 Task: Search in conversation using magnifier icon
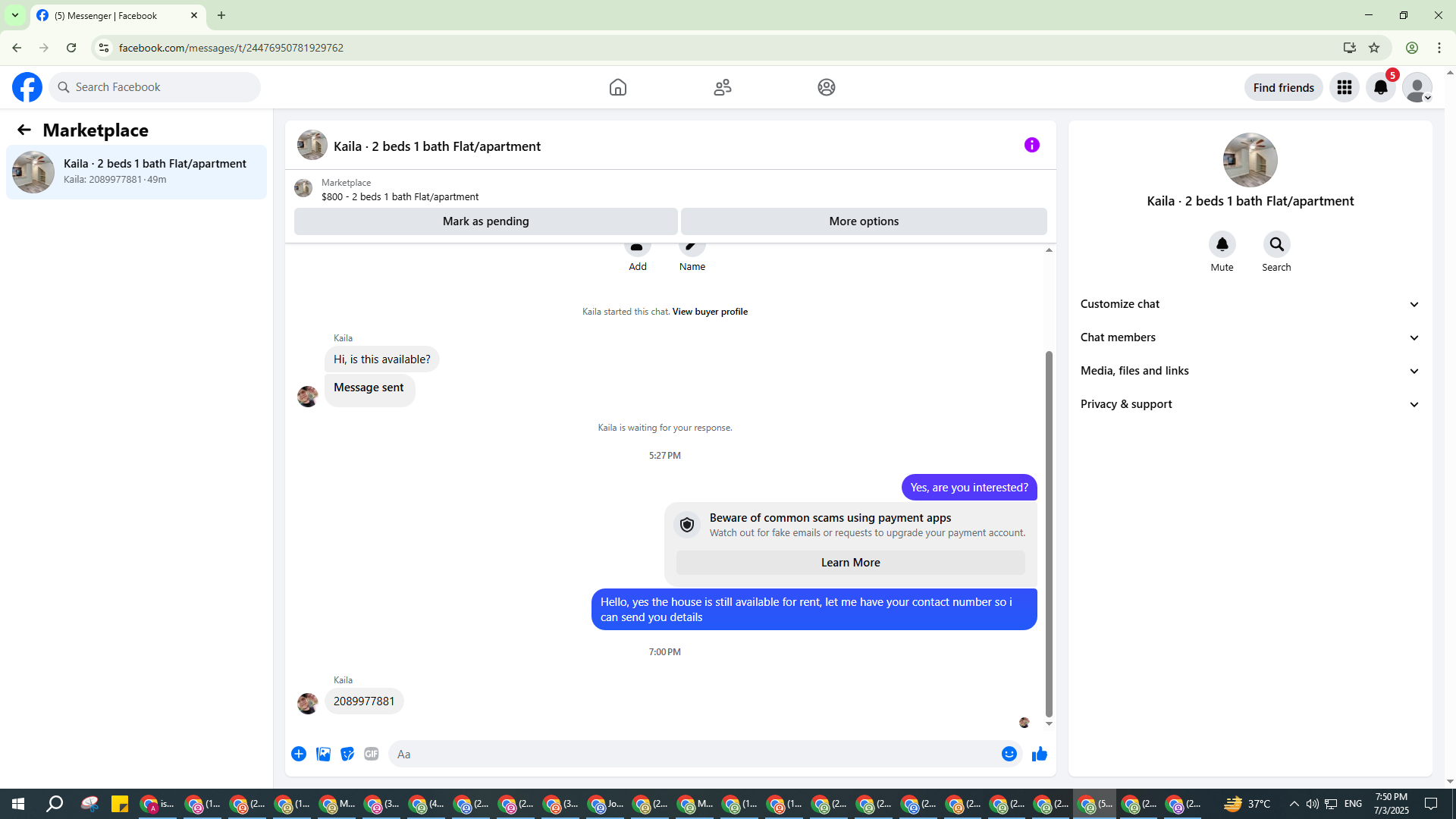pyautogui.click(x=1276, y=244)
